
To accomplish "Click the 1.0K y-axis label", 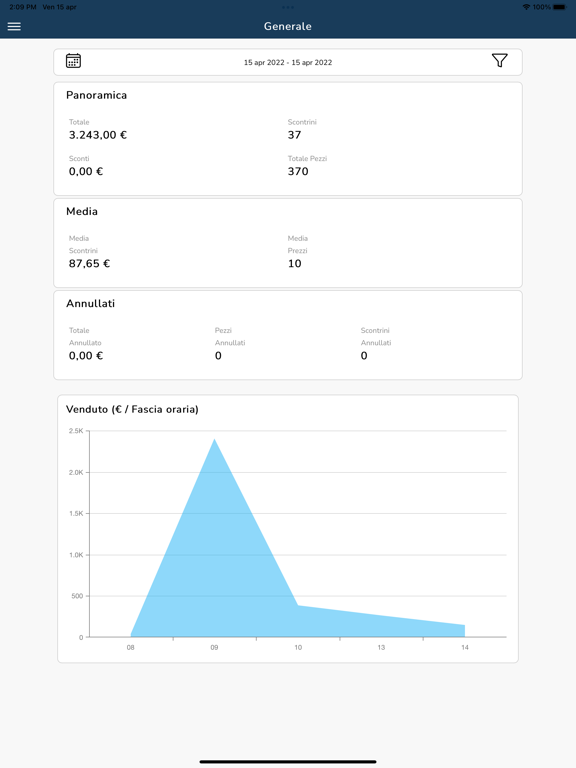I will pyautogui.click(x=76, y=555).
